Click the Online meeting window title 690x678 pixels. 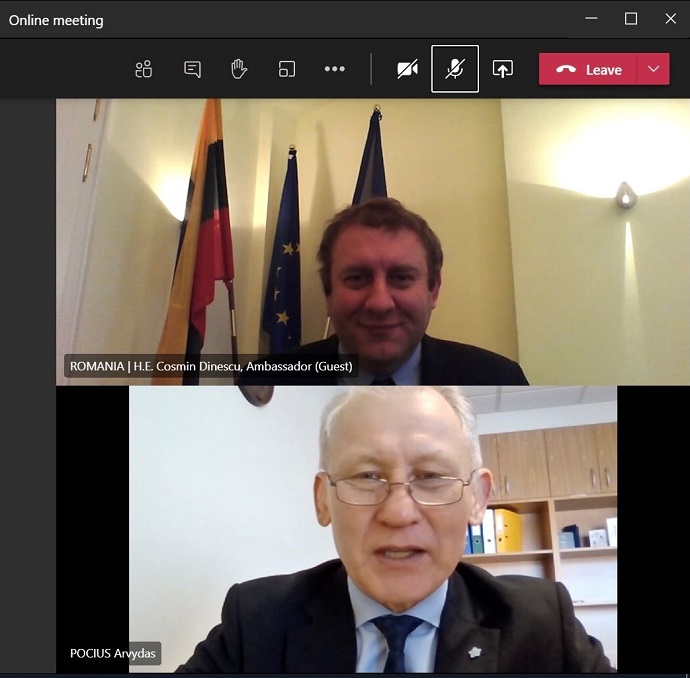tap(56, 20)
